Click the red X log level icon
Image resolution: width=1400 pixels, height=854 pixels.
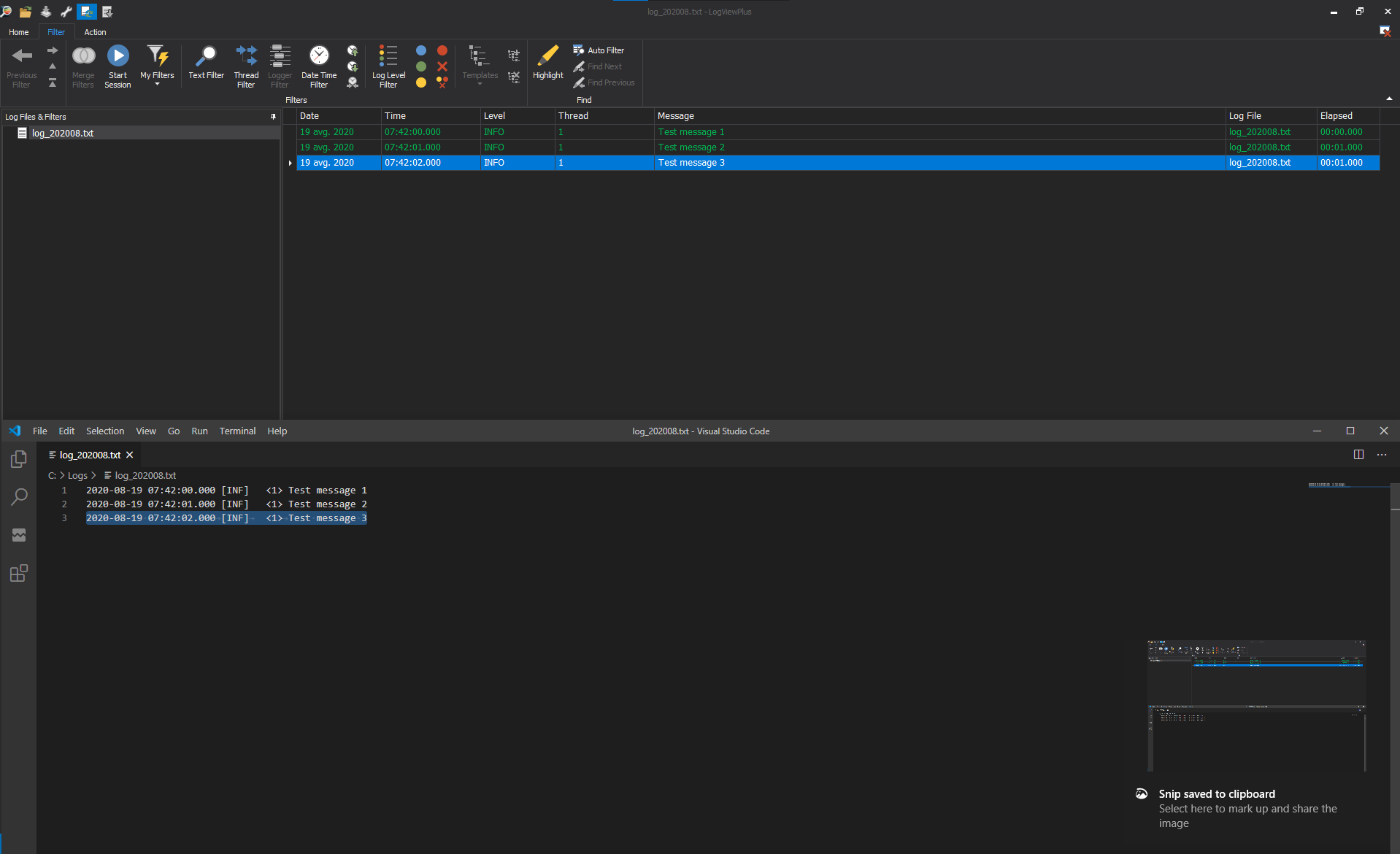[442, 66]
